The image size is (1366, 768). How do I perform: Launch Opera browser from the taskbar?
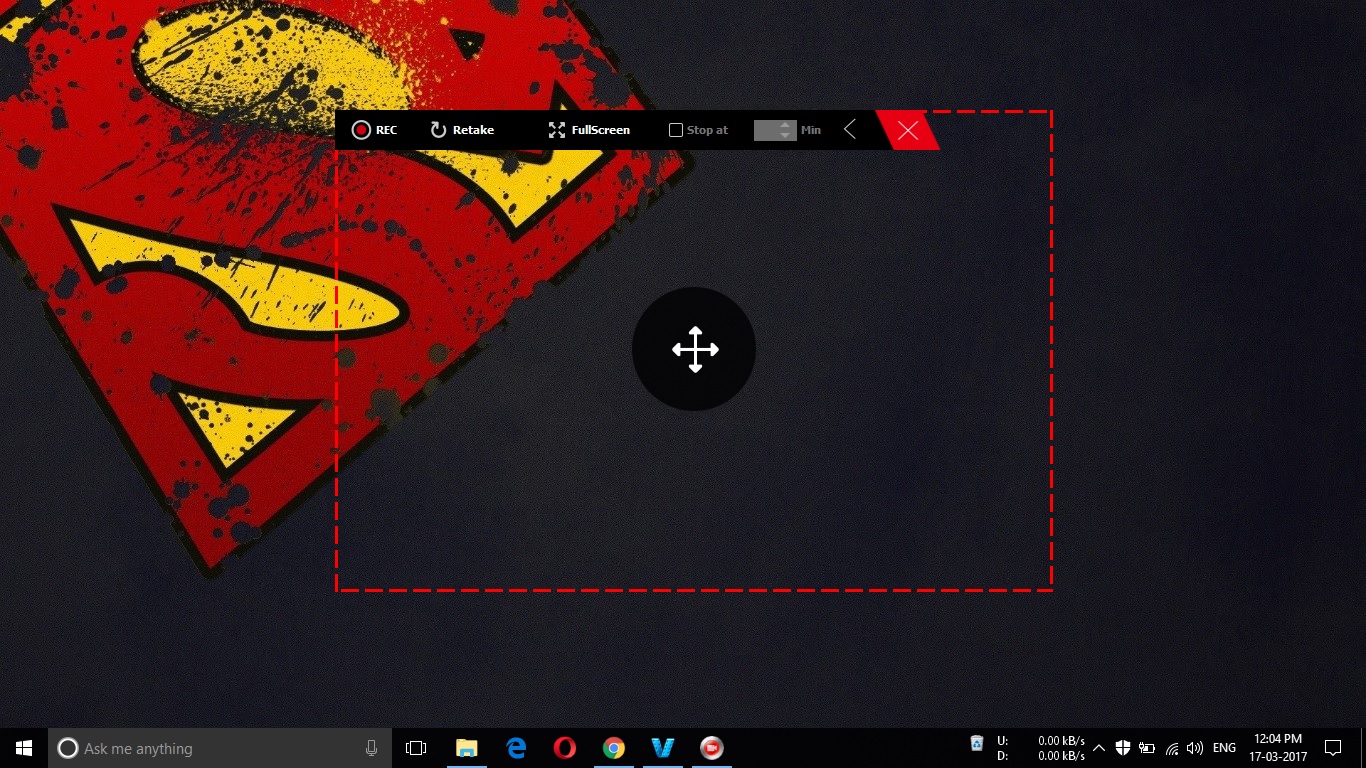pos(565,748)
